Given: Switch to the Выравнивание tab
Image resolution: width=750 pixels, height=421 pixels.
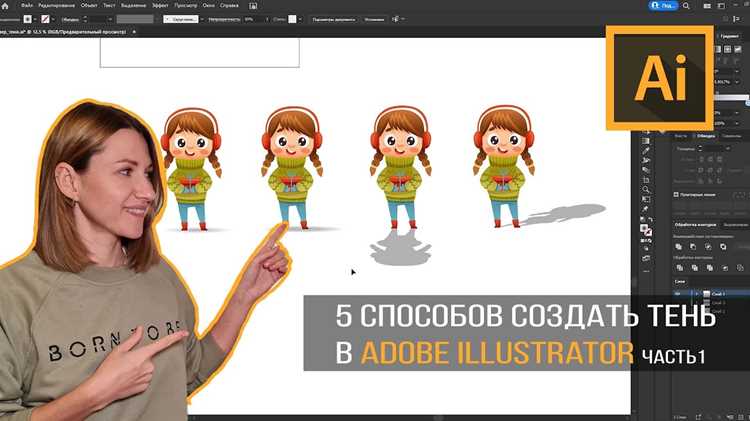Looking at the screenshot, I should (736, 224).
